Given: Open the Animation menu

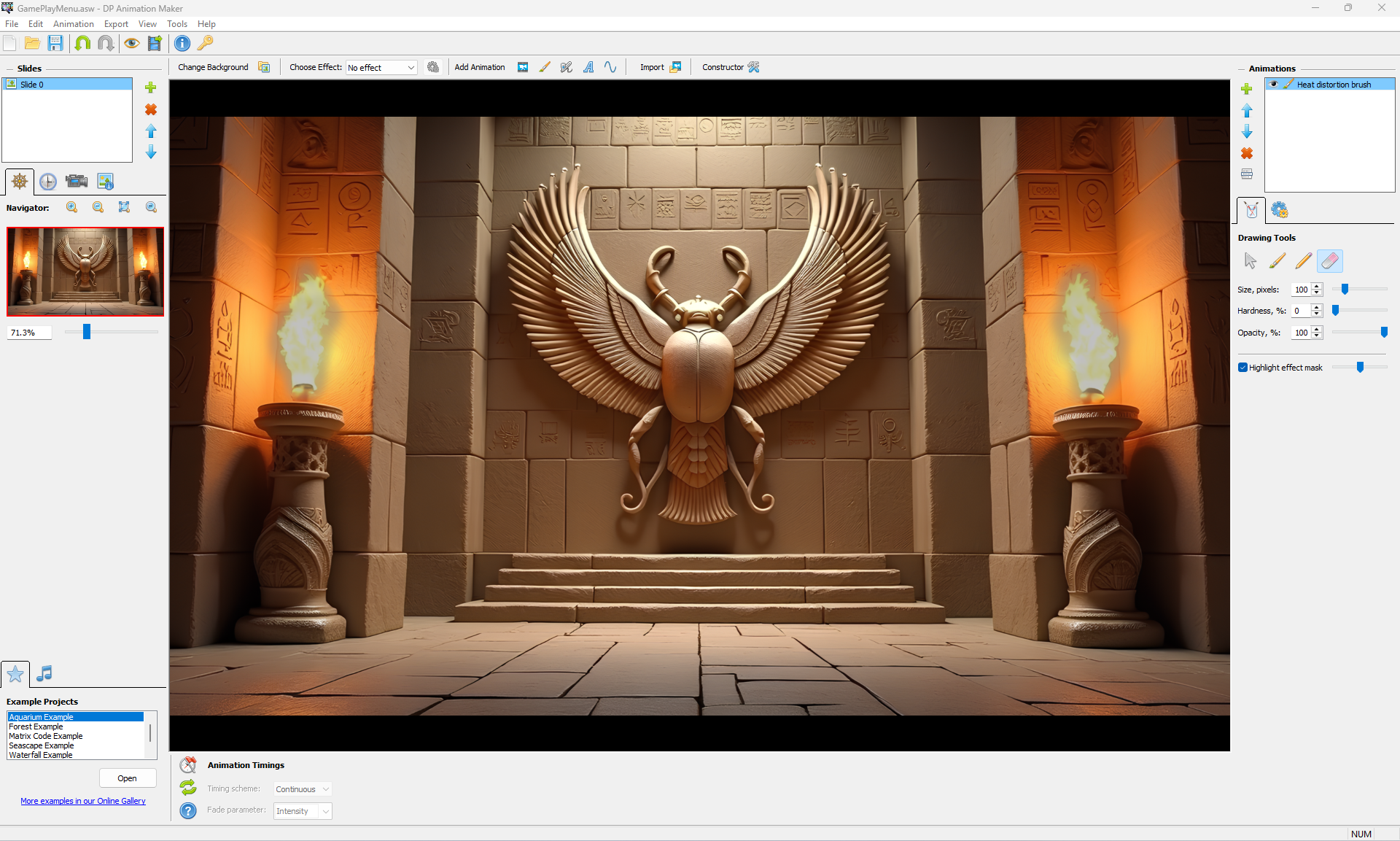Looking at the screenshot, I should click(x=73, y=24).
